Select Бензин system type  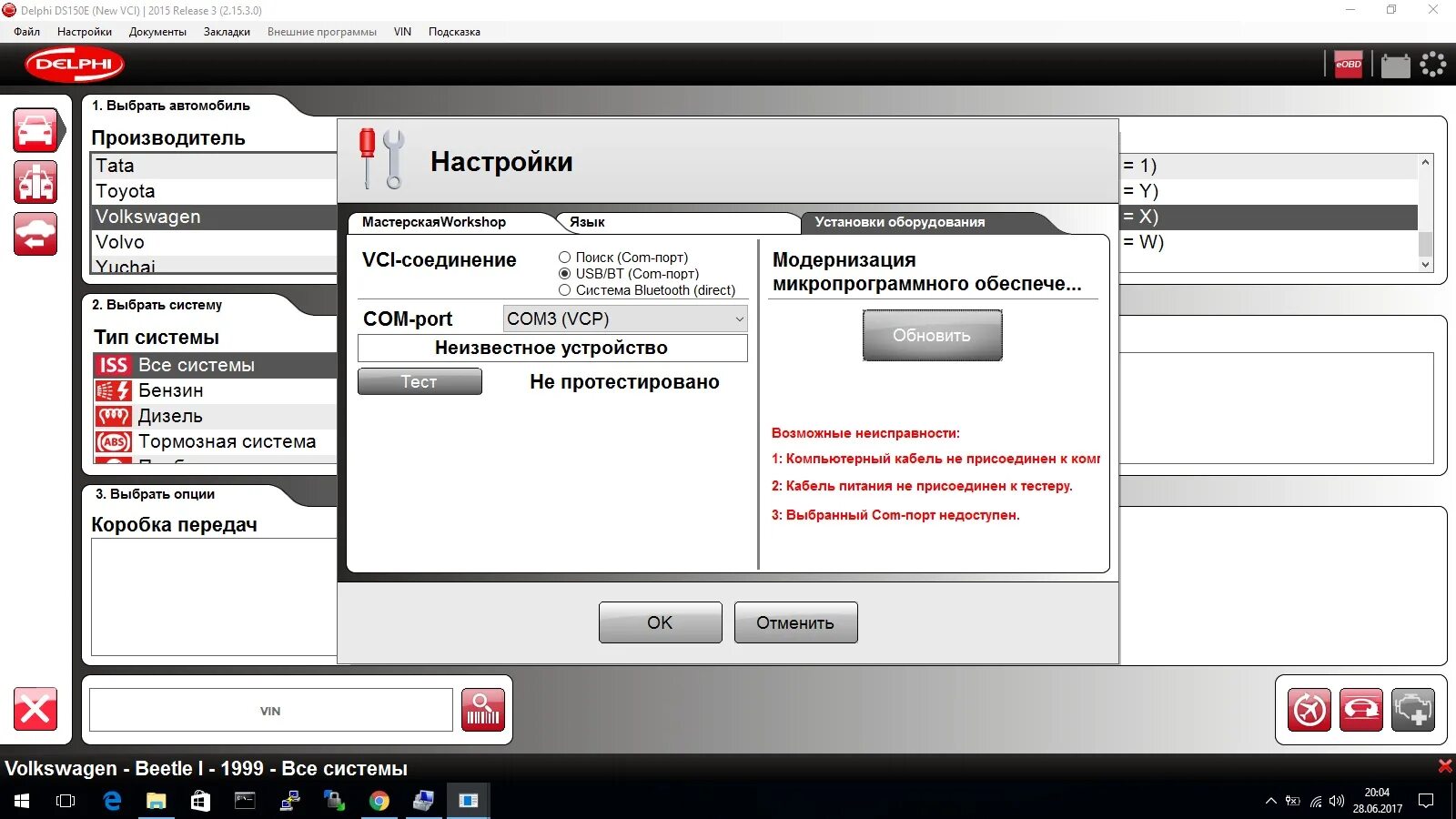click(x=215, y=390)
